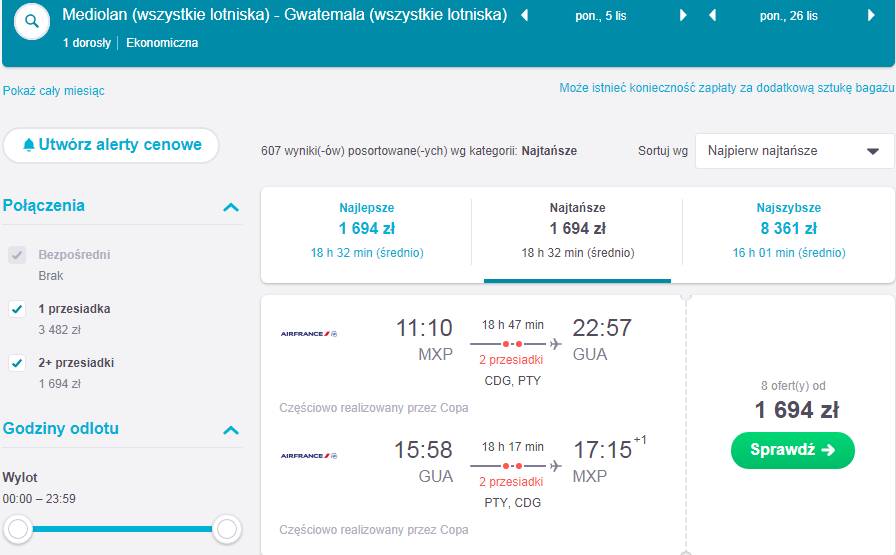Click the Sprawdź button

click(x=793, y=450)
